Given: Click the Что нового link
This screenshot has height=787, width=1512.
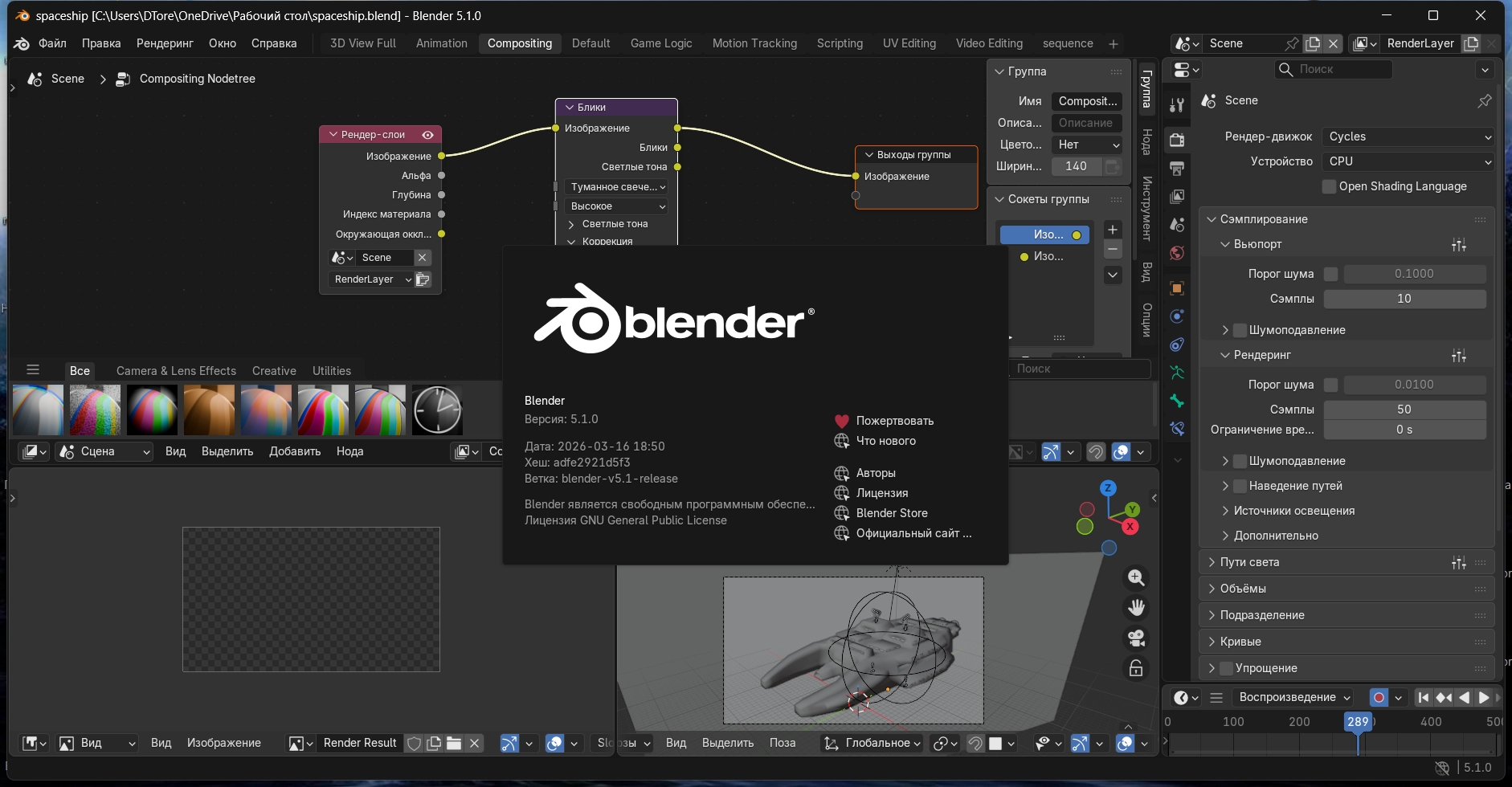Looking at the screenshot, I should pyautogui.click(x=885, y=441).
